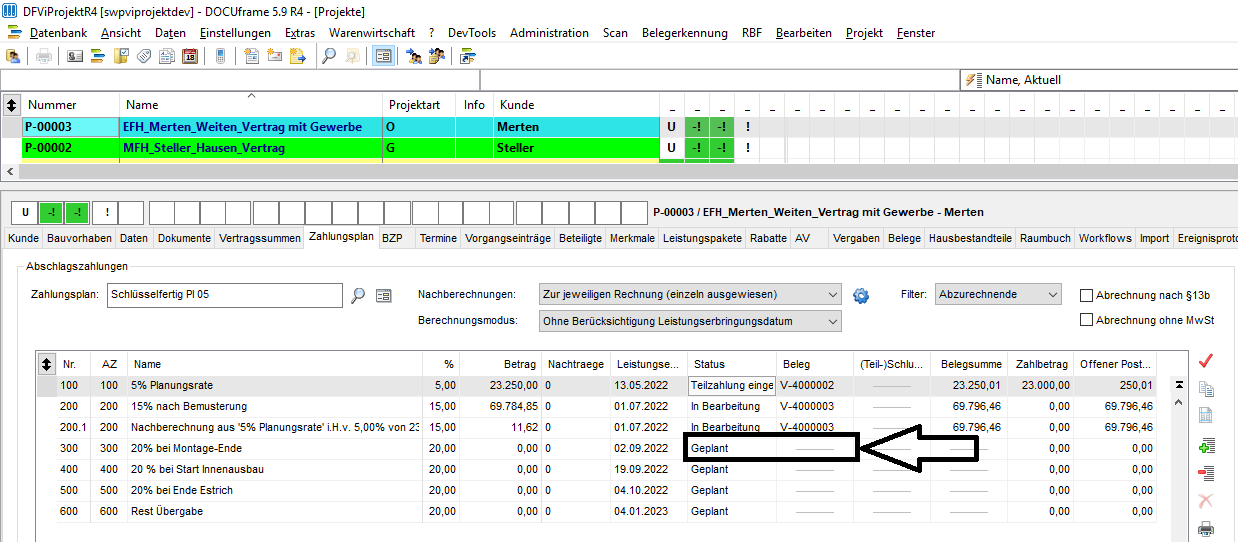Switch to the Leistungspakete tab
This screenshot has height=542, width=1238.
click(x=704, y=239)
